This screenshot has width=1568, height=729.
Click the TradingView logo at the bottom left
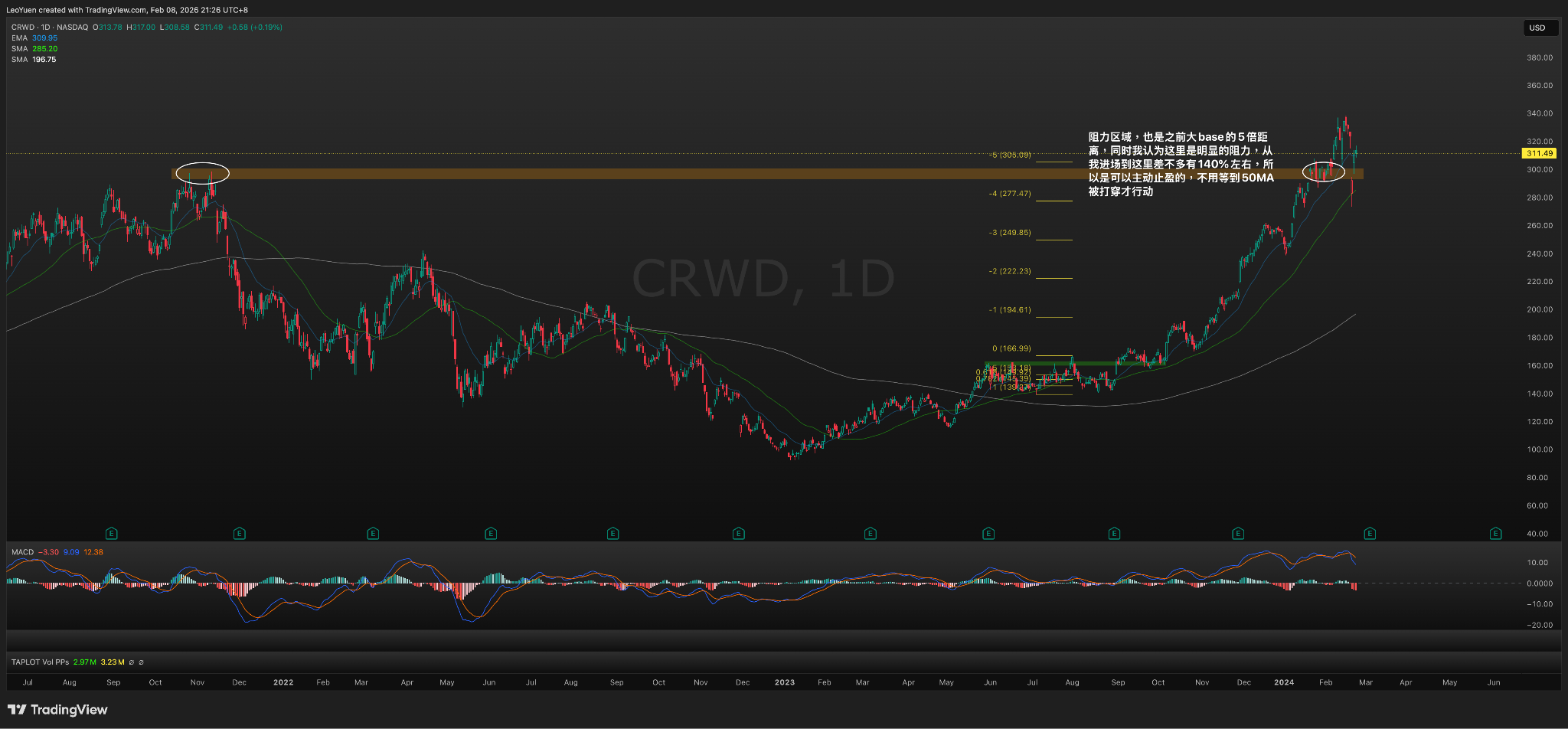pos(57,710)
